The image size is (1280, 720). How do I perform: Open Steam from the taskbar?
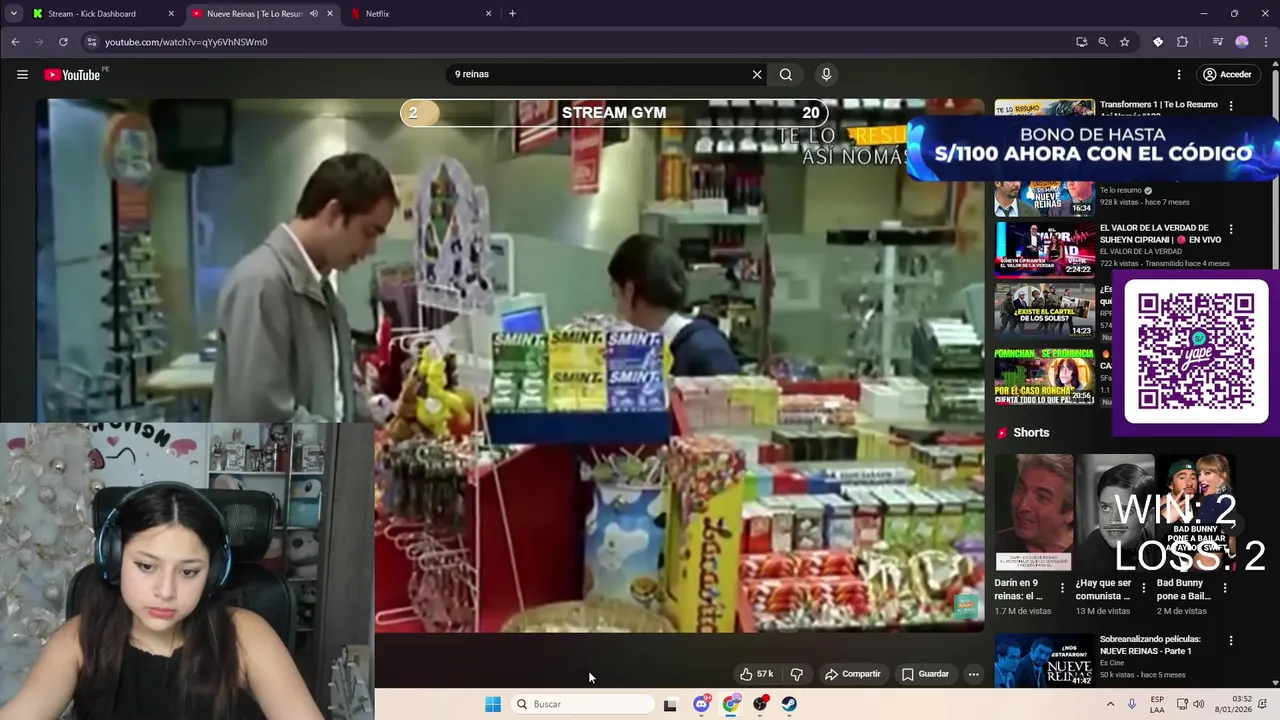click(790, 704)
